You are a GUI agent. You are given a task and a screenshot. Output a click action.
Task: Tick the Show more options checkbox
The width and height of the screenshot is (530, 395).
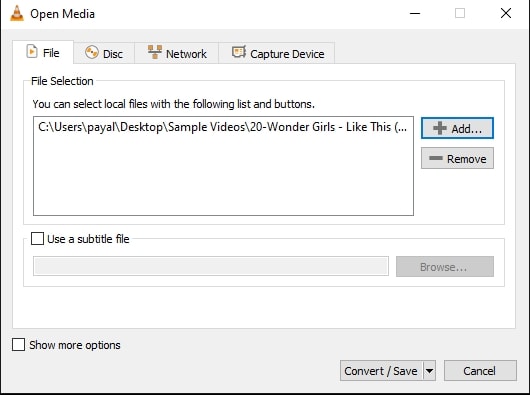pos(18,345)
